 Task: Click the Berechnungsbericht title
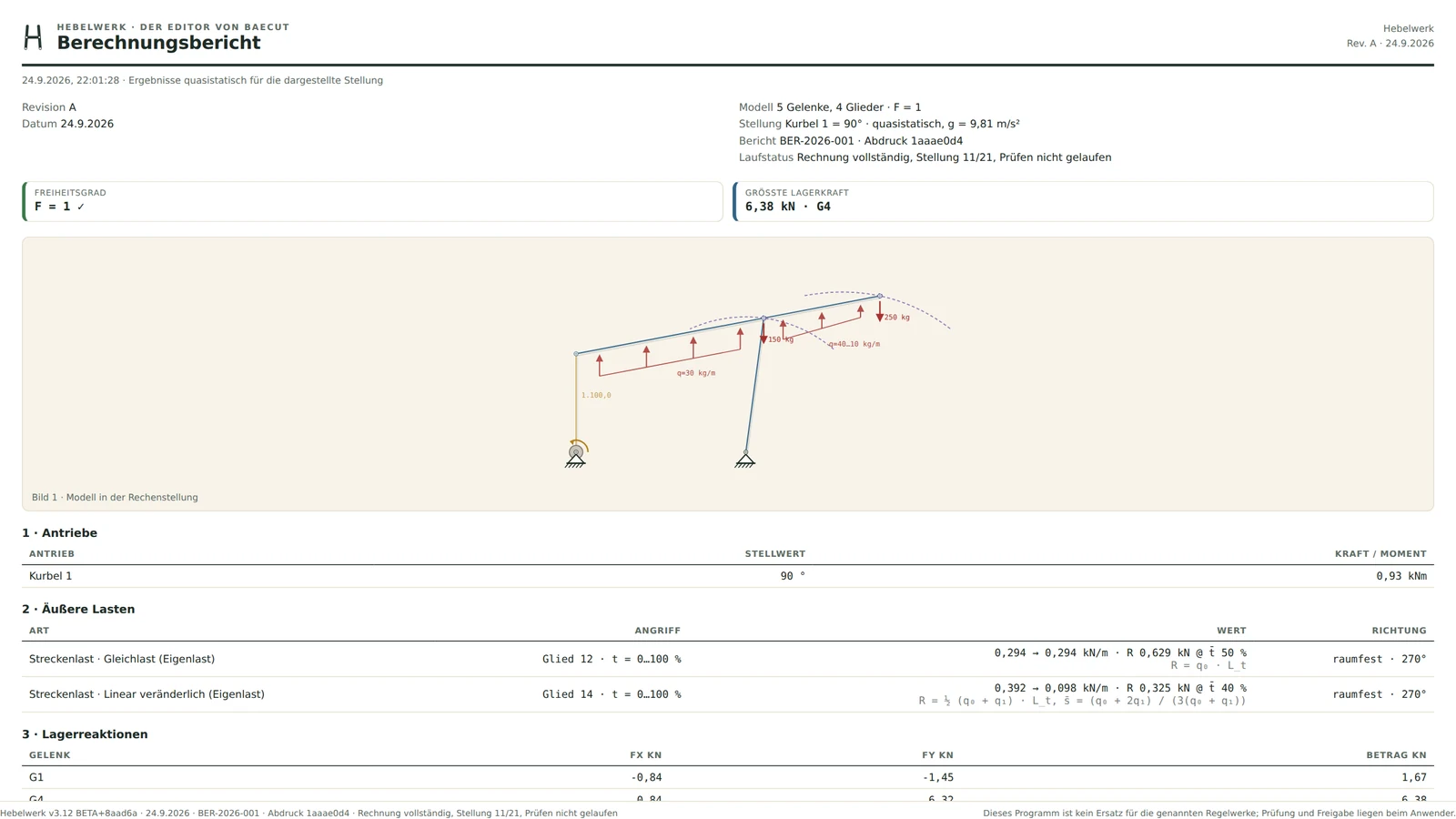click(158, 43)
